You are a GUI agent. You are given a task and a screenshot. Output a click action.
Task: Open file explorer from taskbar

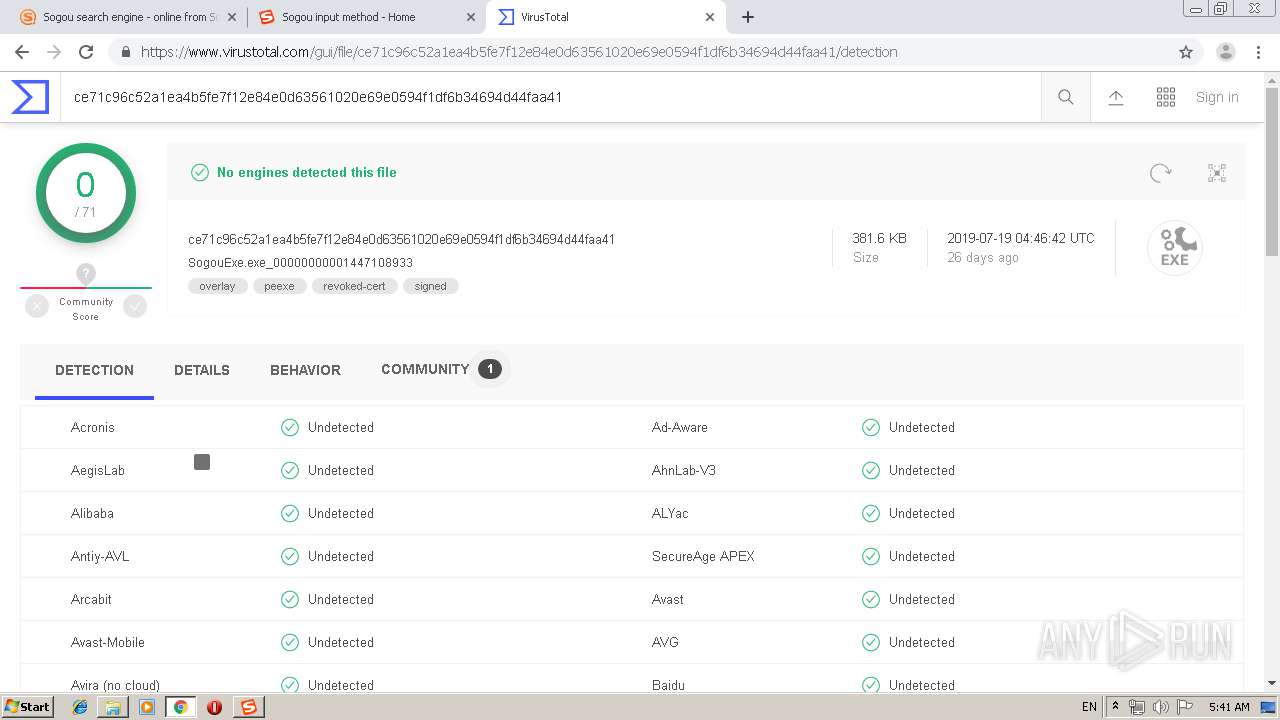pyautogui.click(x=113, y=707)
